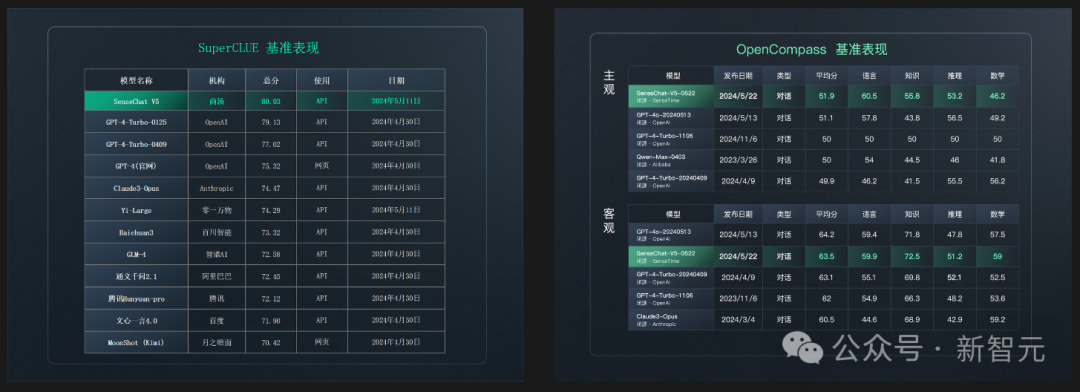1080x392 pixels.
Task: Click the 零一万物 organization cell
Action: pos(216,210)
